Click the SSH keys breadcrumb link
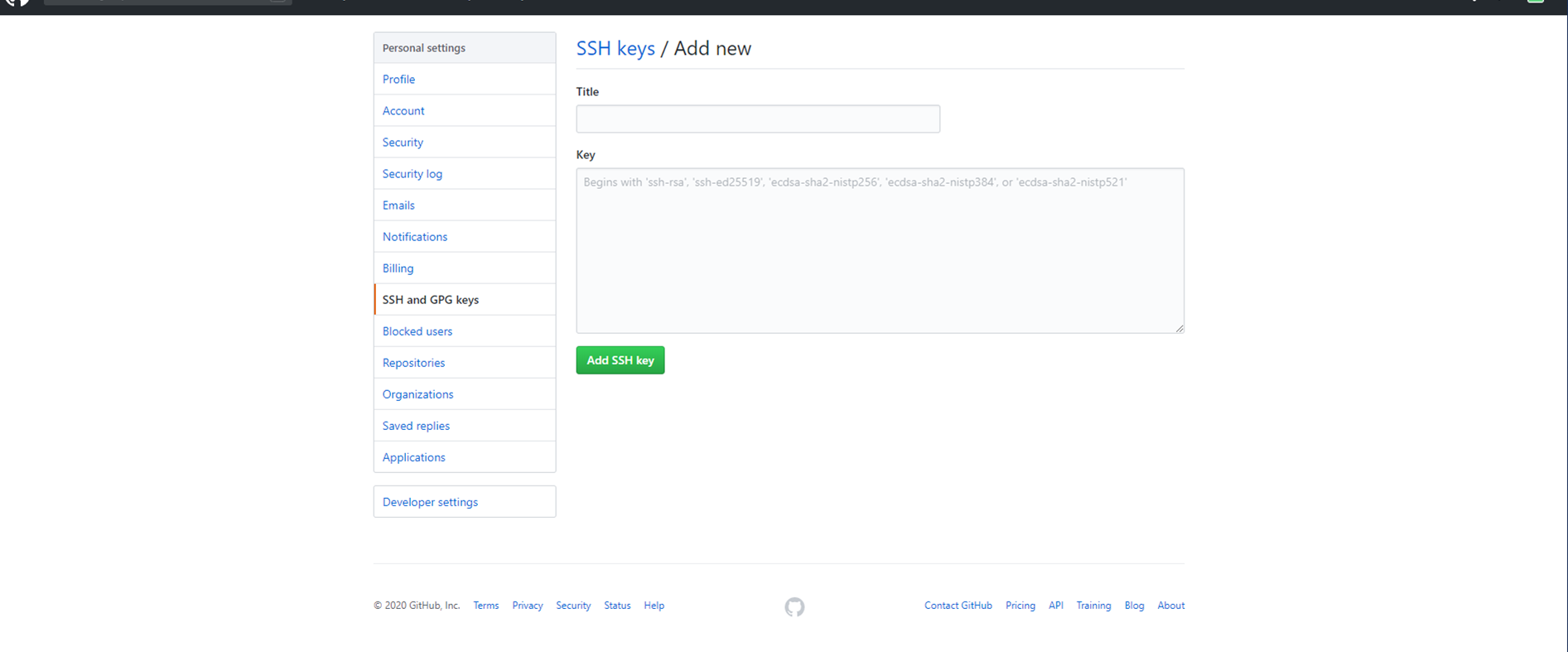The image size is (1568, 652). (615, 48)
